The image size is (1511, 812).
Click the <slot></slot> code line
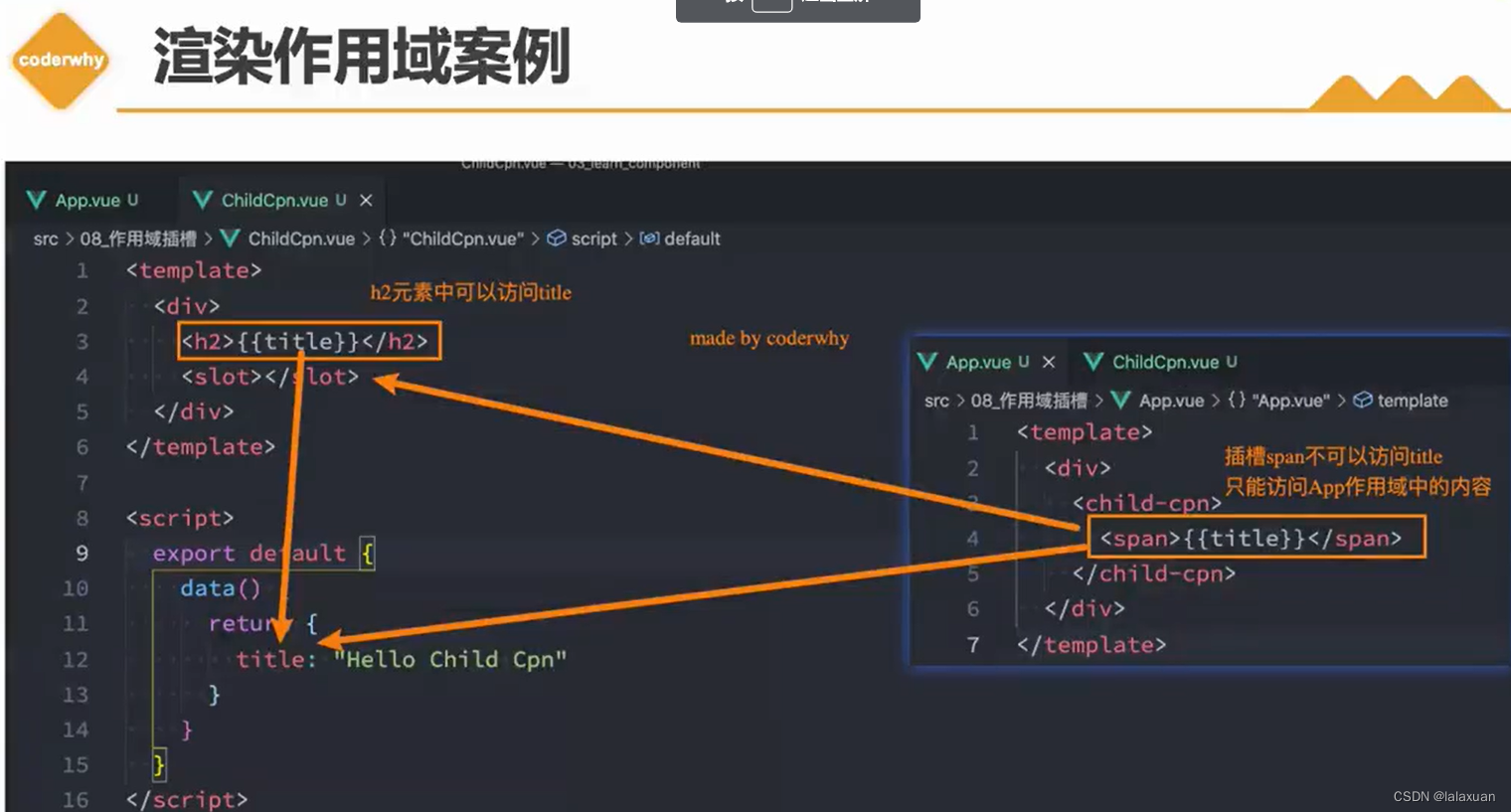(269, 377)
